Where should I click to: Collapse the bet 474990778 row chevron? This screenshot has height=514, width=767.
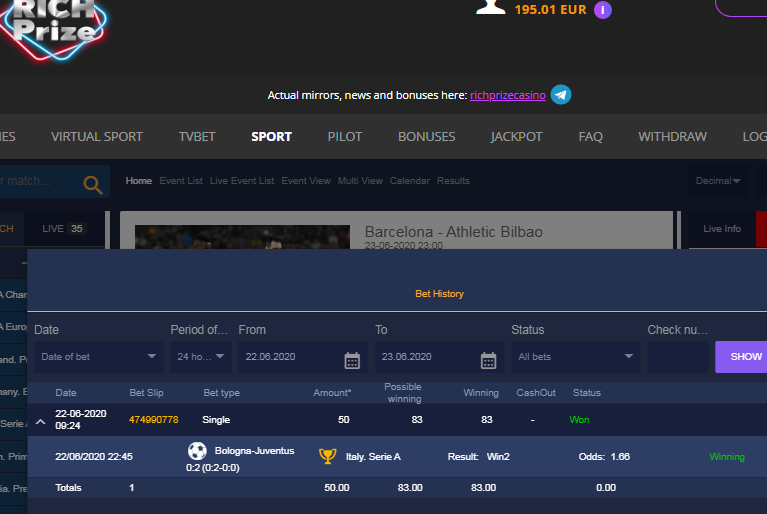point(41,422)
